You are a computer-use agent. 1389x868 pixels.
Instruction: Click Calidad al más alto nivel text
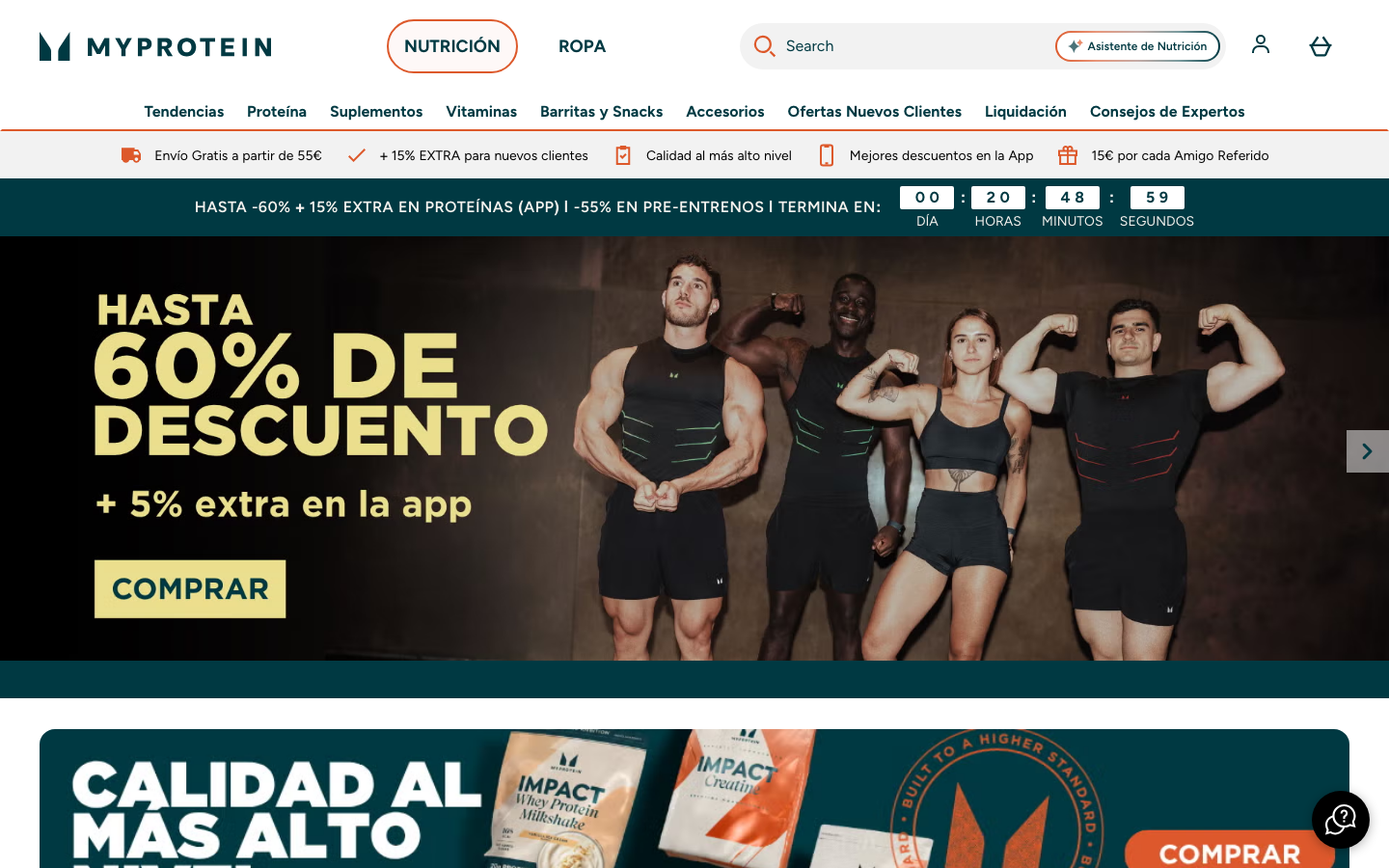719,155
